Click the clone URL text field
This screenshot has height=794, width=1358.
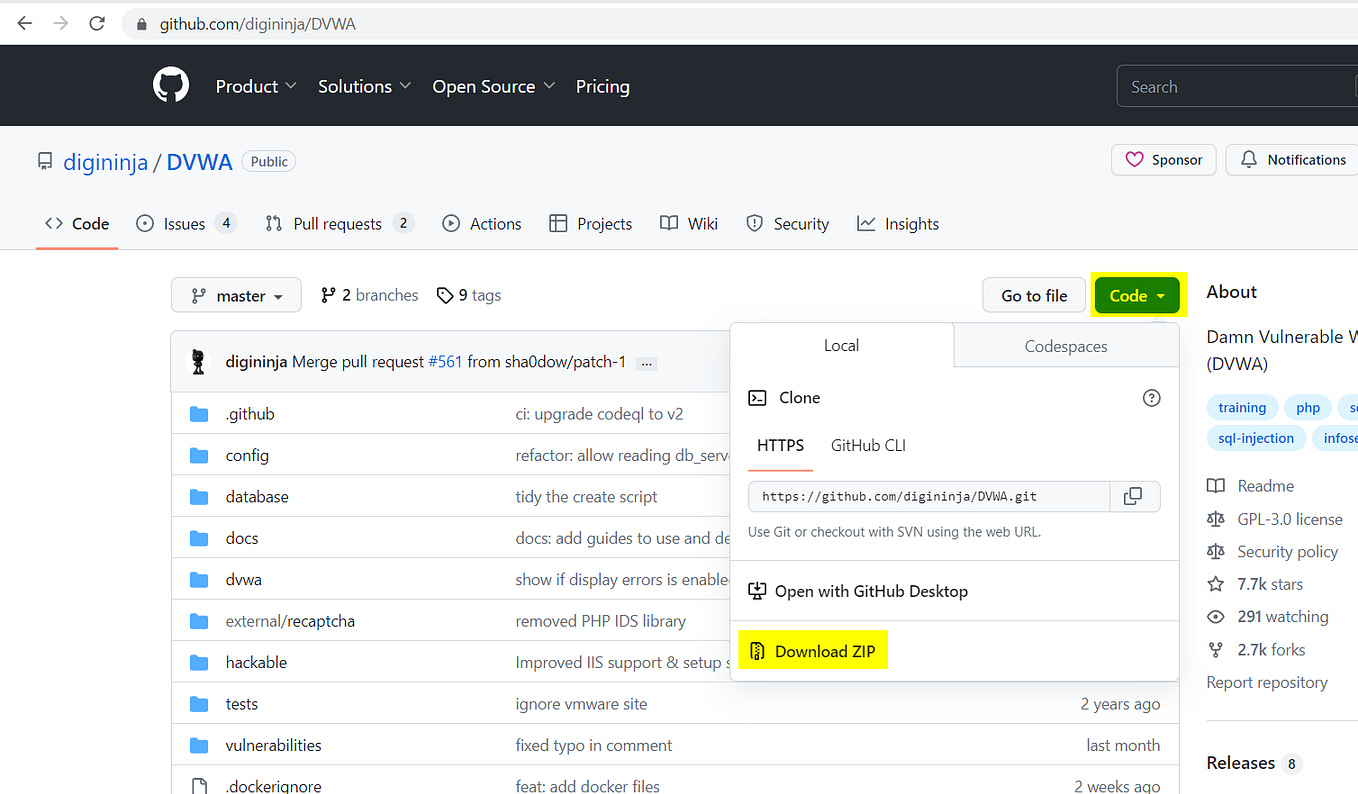(x=929, y=496)
